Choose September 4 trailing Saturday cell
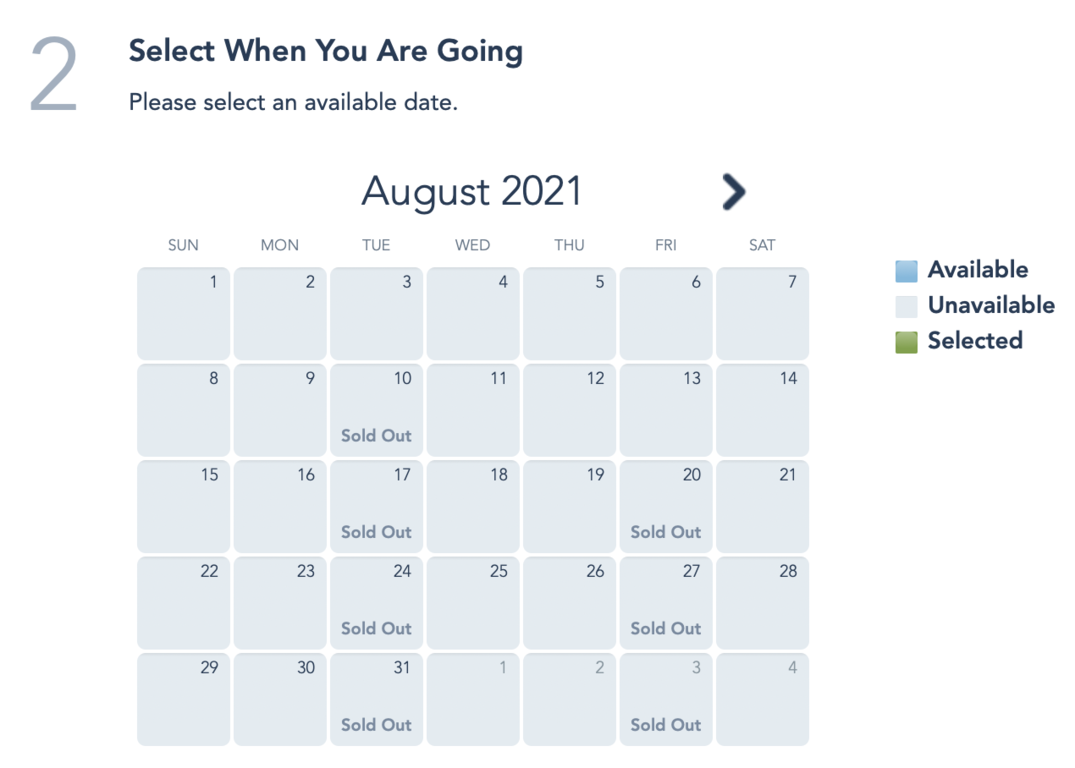Screen dimensions: 1075x768 762,699
